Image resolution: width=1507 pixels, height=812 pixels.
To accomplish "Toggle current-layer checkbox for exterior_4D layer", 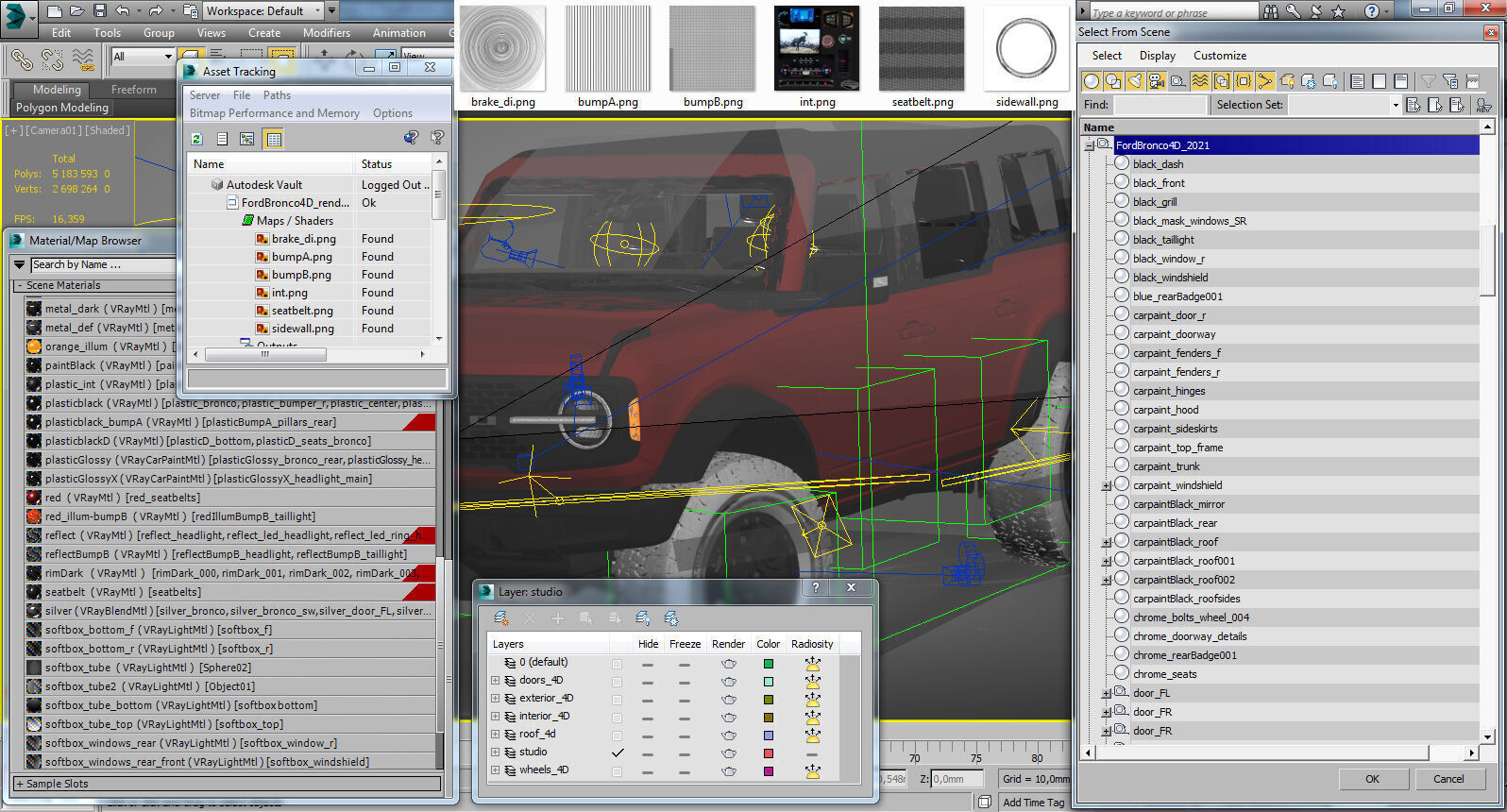I will pos(618,700).
